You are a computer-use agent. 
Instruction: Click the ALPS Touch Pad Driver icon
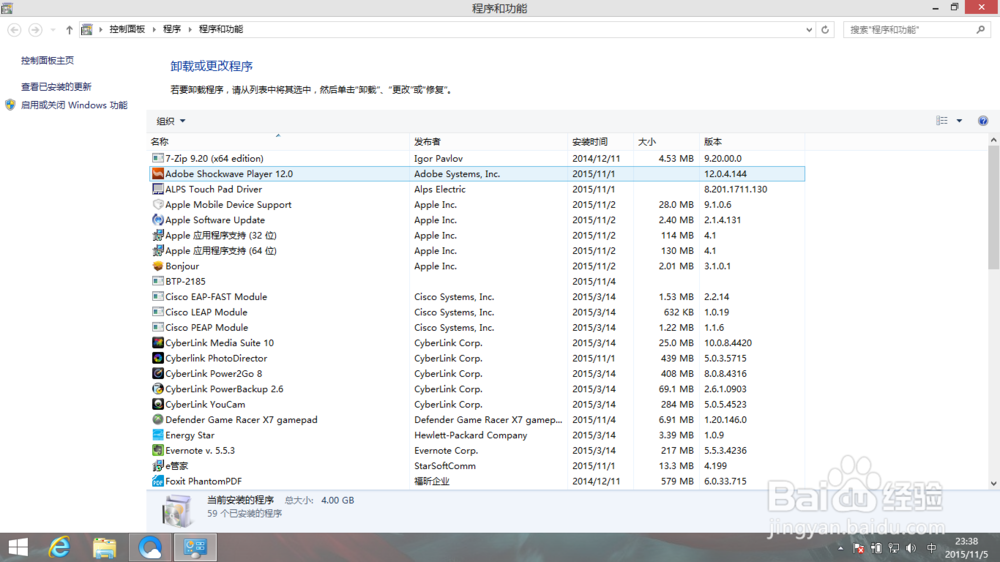[x=158, y=189]
